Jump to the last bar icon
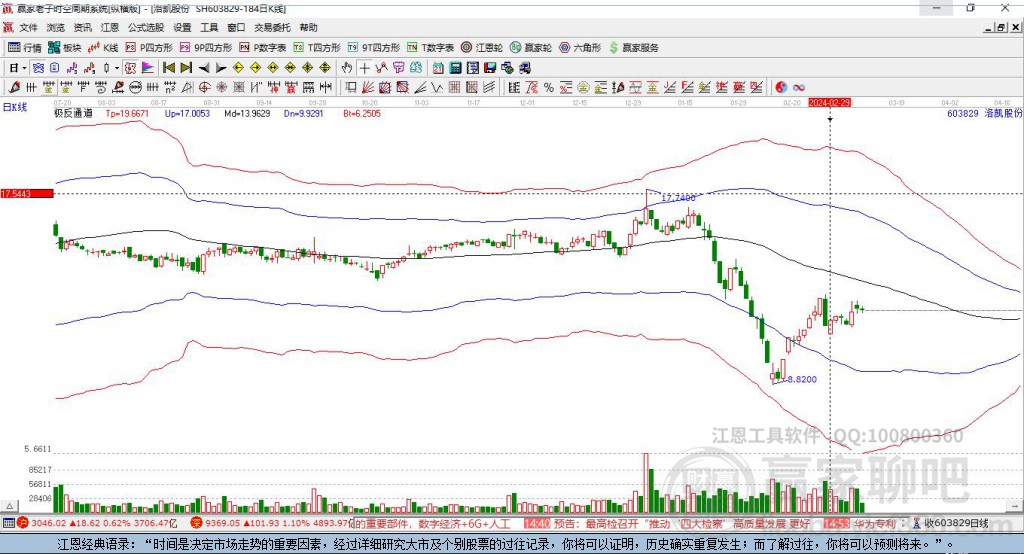Screen dimensions: 1024x554 186,68
